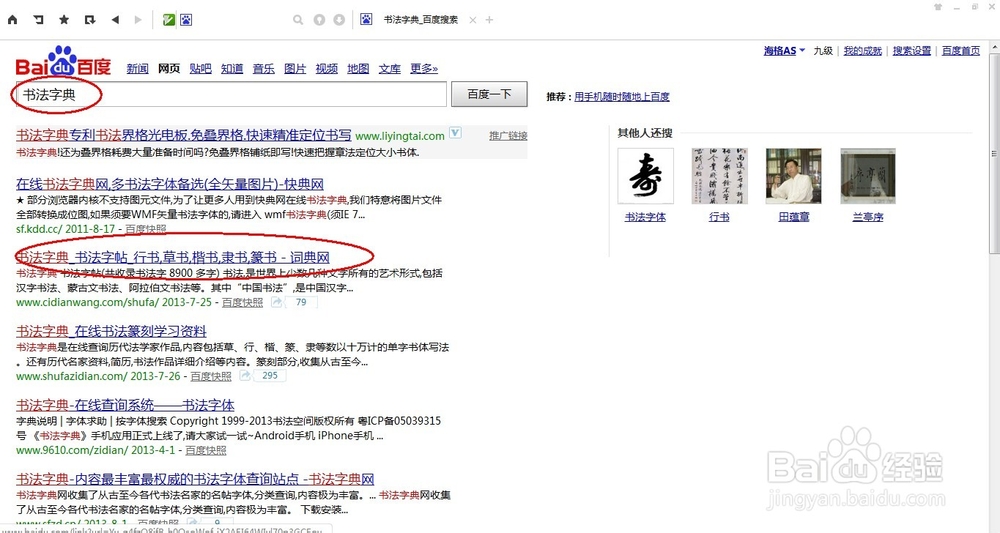Open 书法字典-内容最丰富最权威 result
The height and width of the screenshot is (533, 1000).
click(x=195, y=479)
